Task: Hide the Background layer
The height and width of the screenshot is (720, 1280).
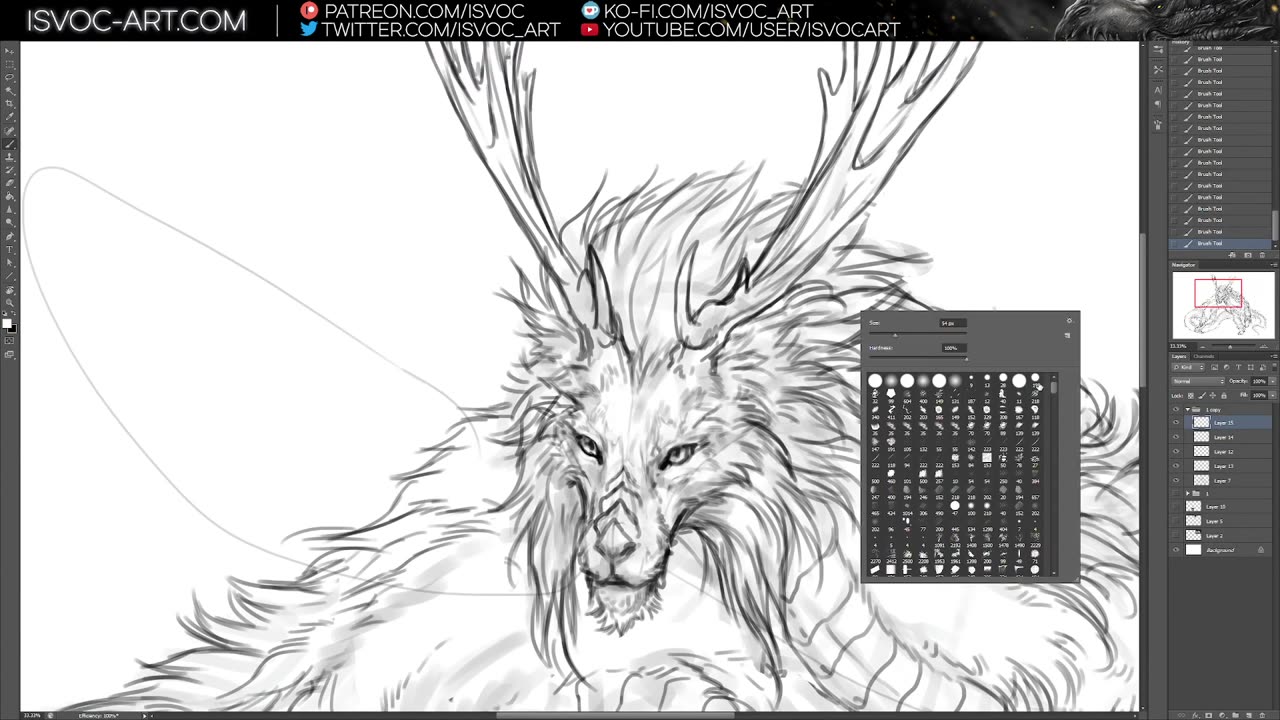Action: (1176, 550)
